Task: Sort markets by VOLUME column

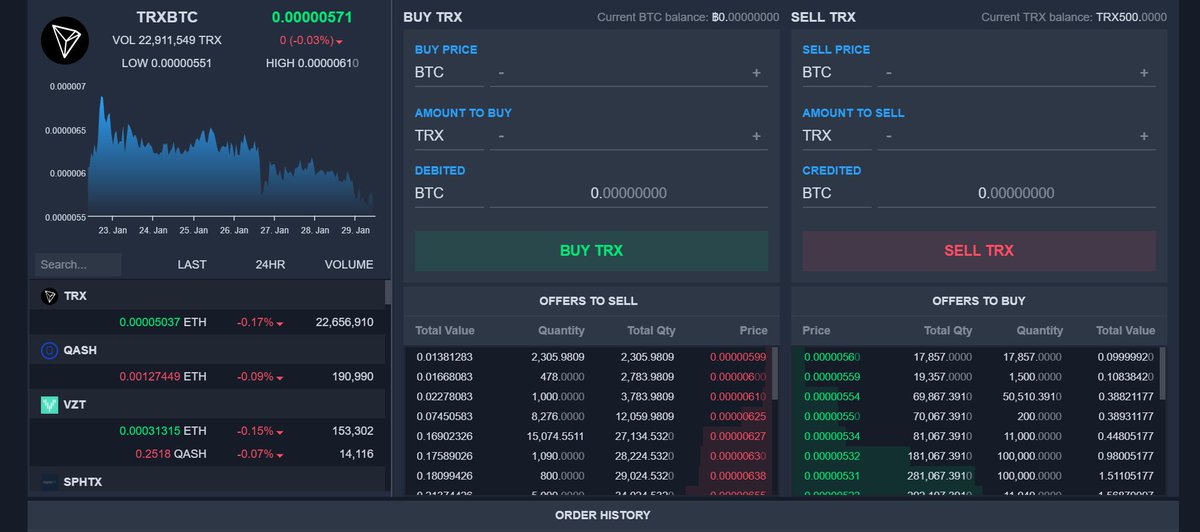Action: pos(349,265)
